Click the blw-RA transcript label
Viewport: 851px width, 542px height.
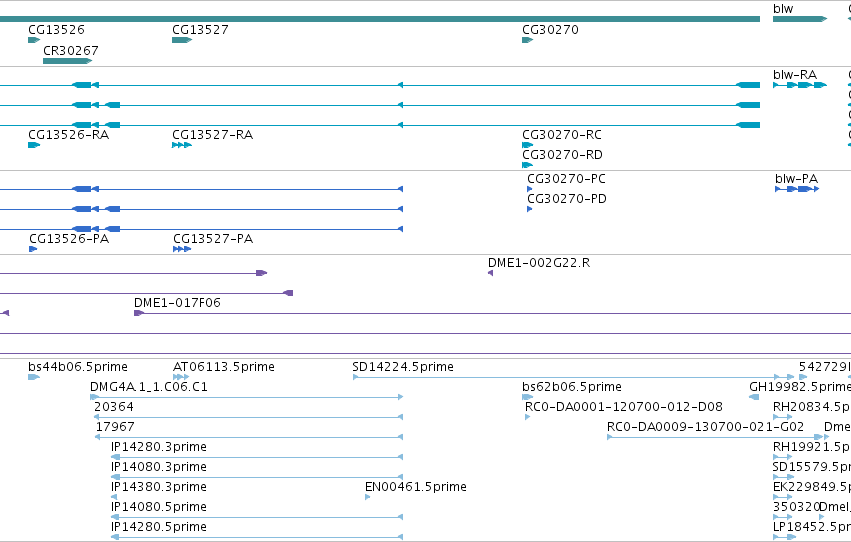point(795,75)
